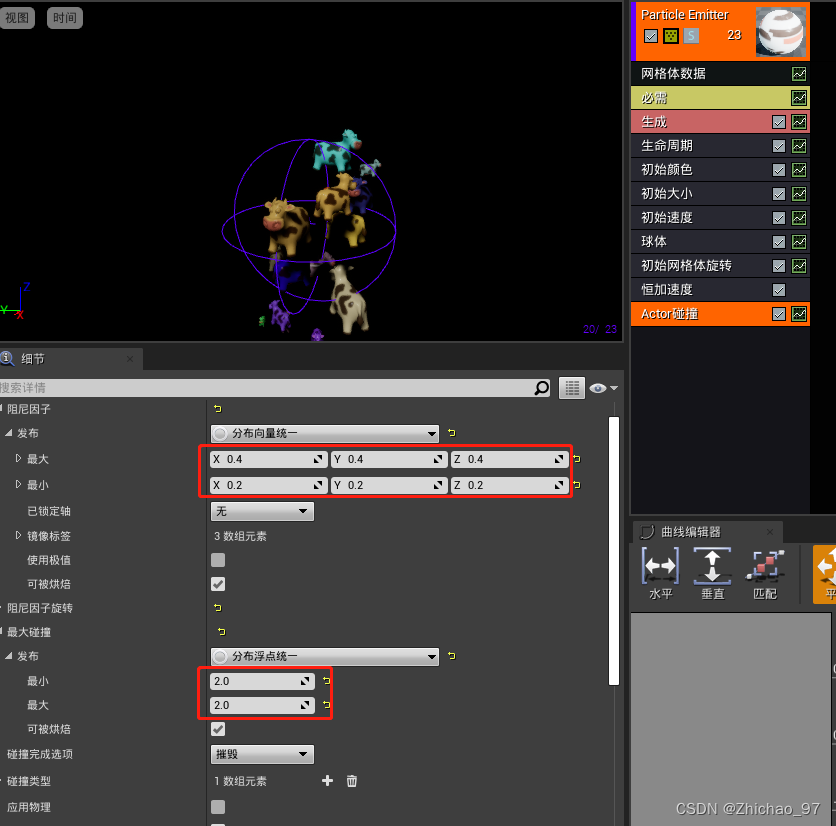Open the 时间 viewport menu
This screenshot has height=826, width=836.
point(65,18)
